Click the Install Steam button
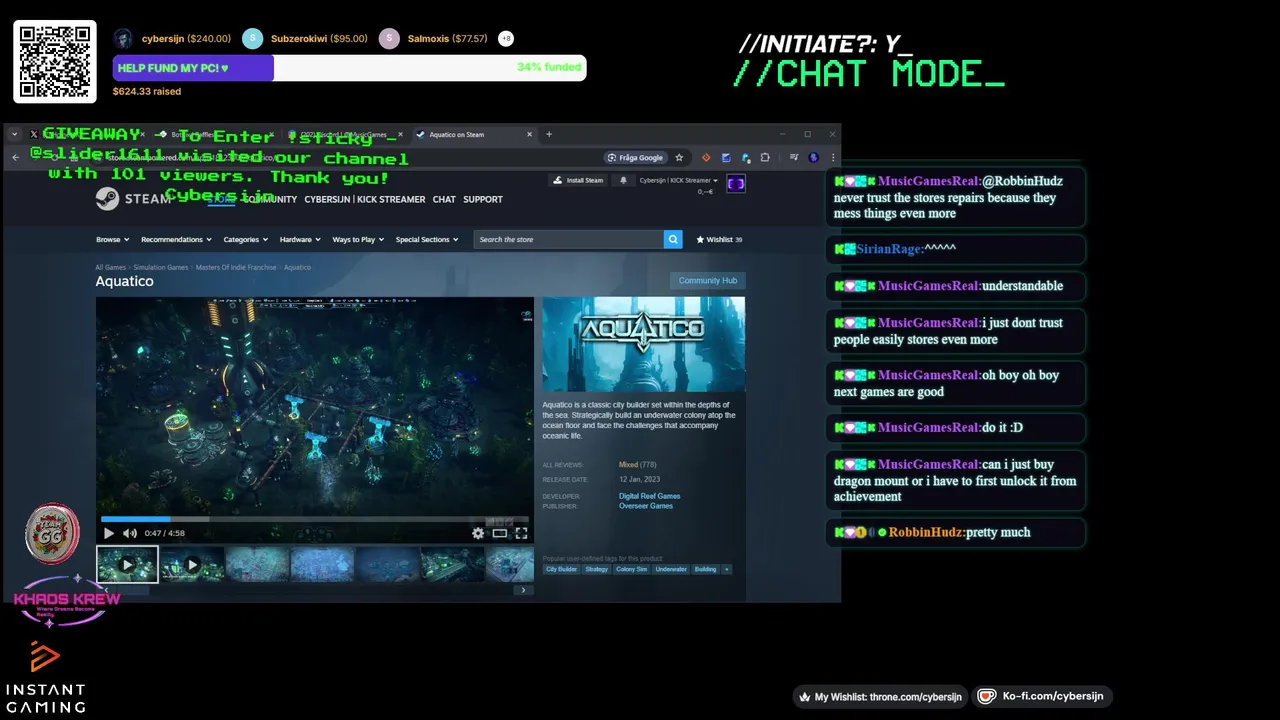The height and width of the screenshot is (720, 1280). (x=579, y=181)
